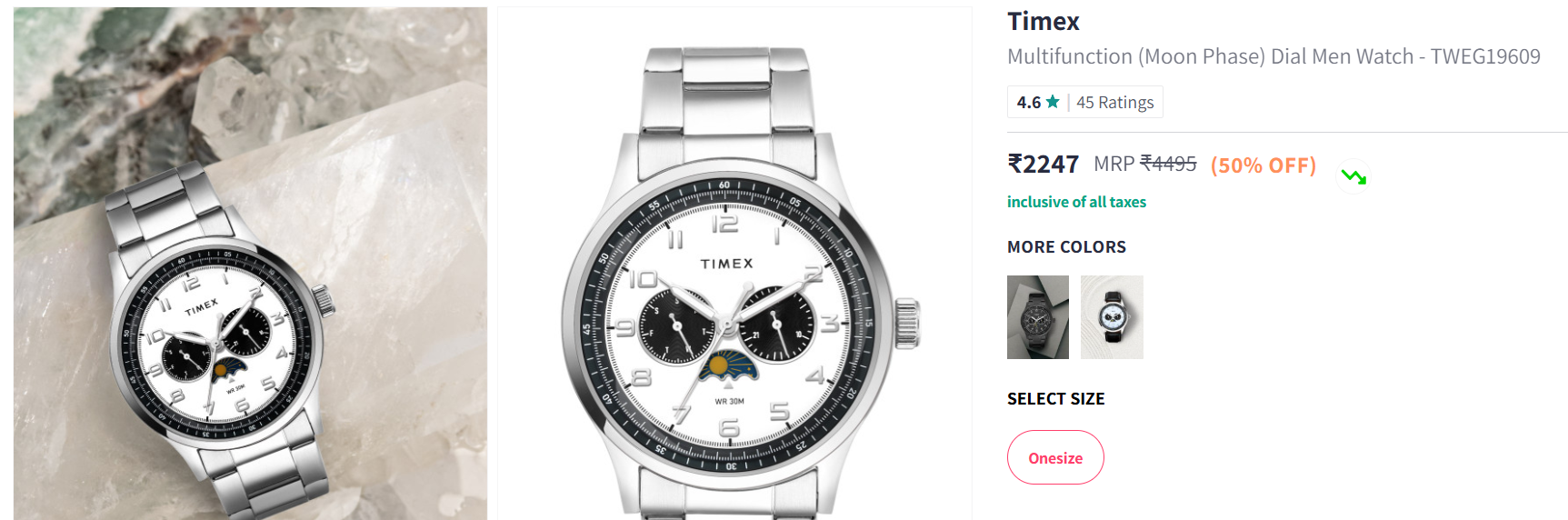Image resolution: width=1568 pixels, height=520 pixels.
Task: Click the green price drop trend icon
Action: 1353,176
